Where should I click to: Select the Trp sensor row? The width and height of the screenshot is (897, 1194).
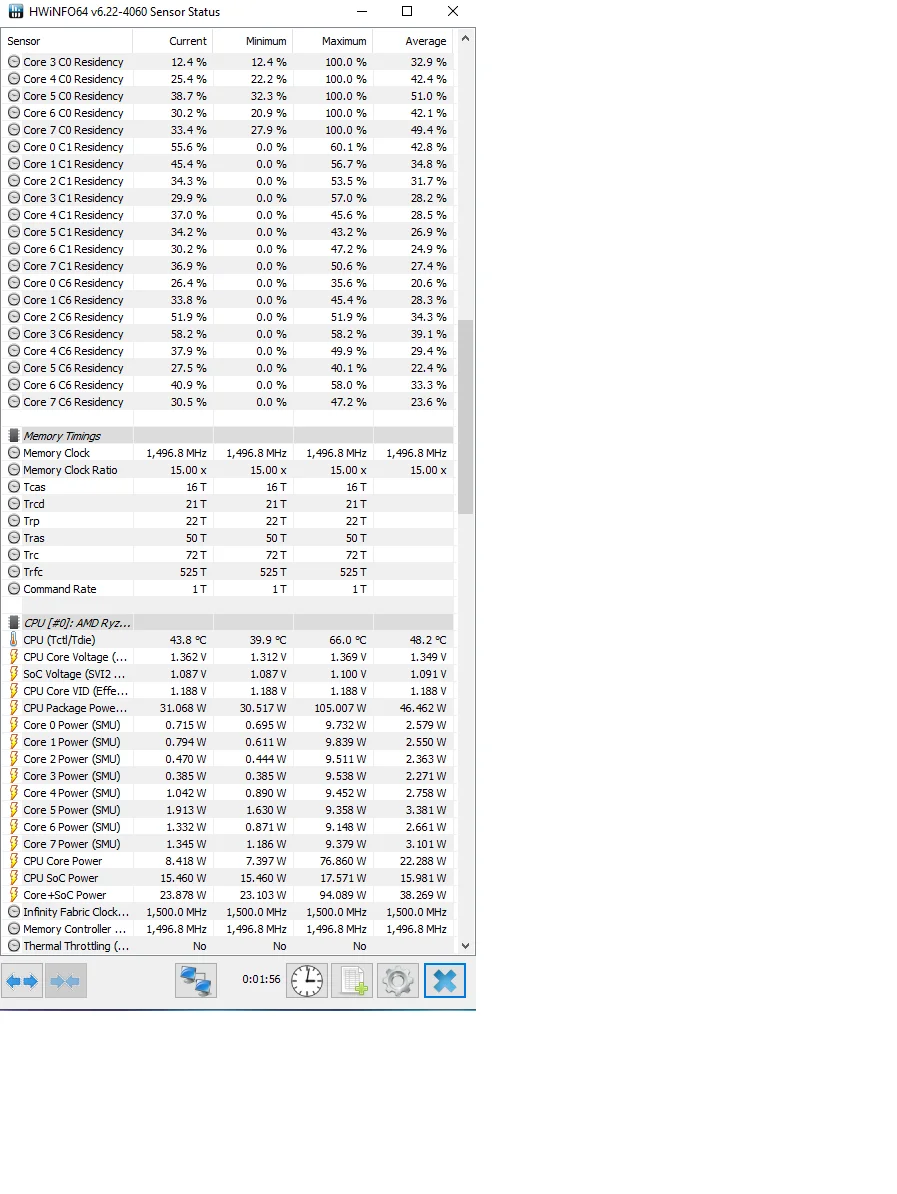click(228, 521)
